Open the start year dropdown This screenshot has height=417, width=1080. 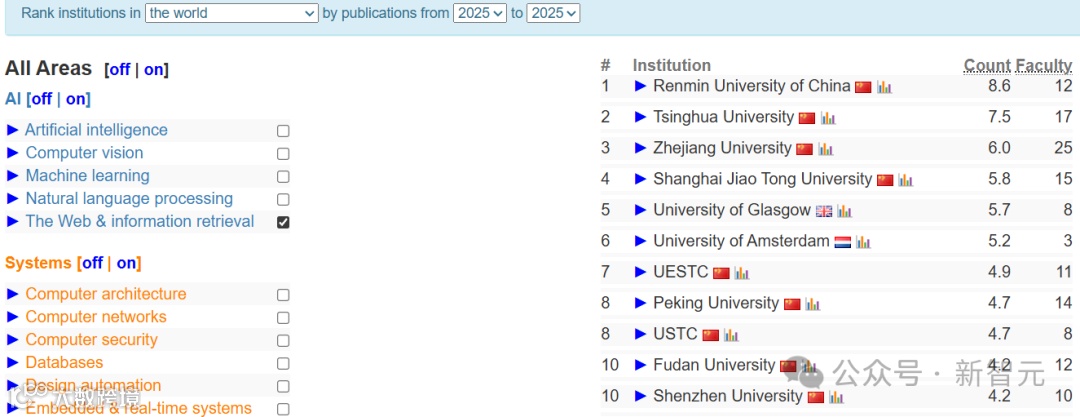coord(480,12)
